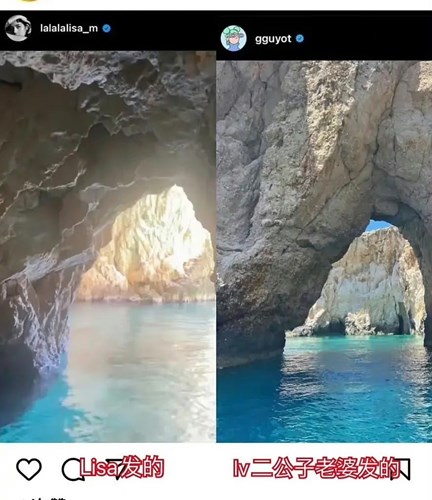Save post with bookmark icon
Viewport: 432px width, 500px height.
tap(401, 469)
